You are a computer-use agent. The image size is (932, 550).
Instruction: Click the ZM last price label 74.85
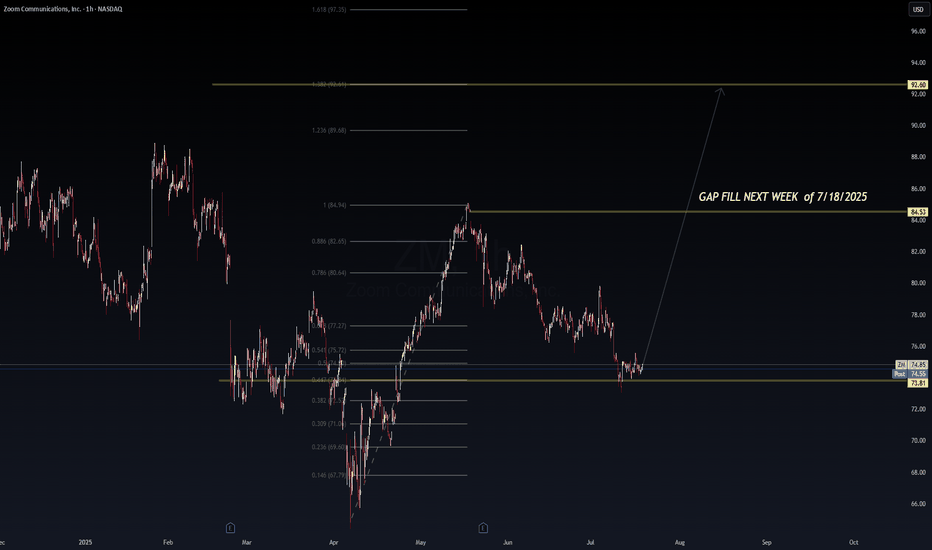[x=918, y=364]
